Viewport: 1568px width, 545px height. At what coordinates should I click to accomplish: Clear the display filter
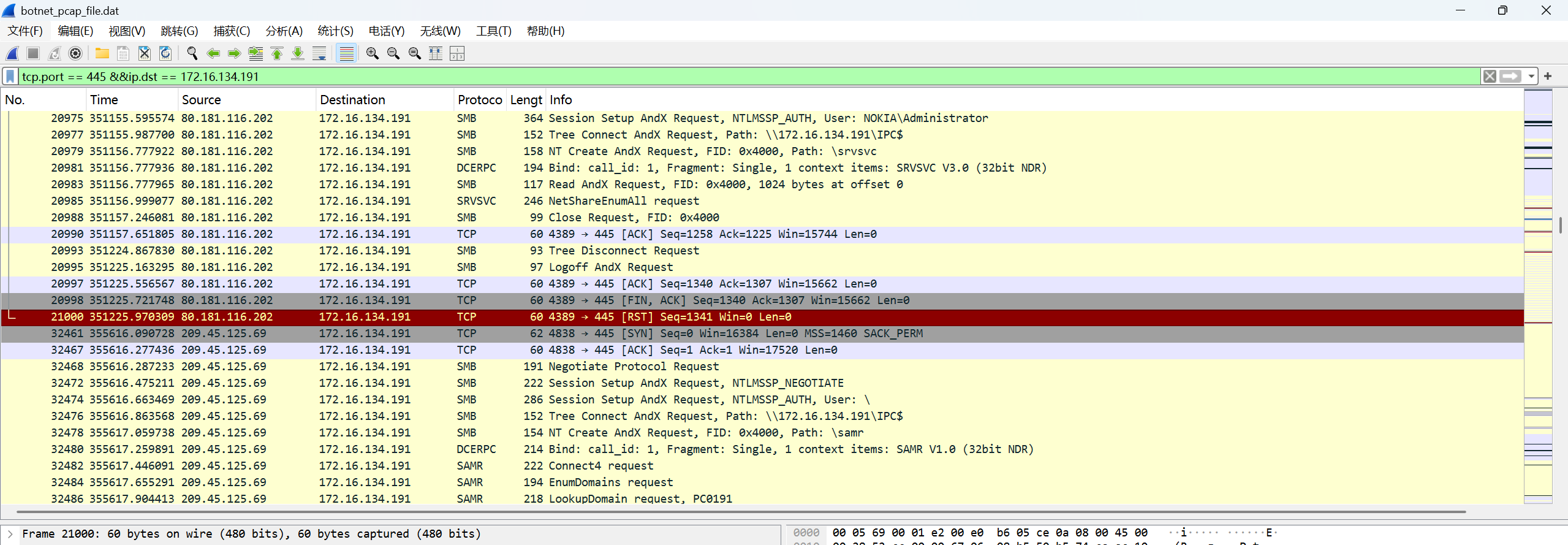[x=1490, y=77]
